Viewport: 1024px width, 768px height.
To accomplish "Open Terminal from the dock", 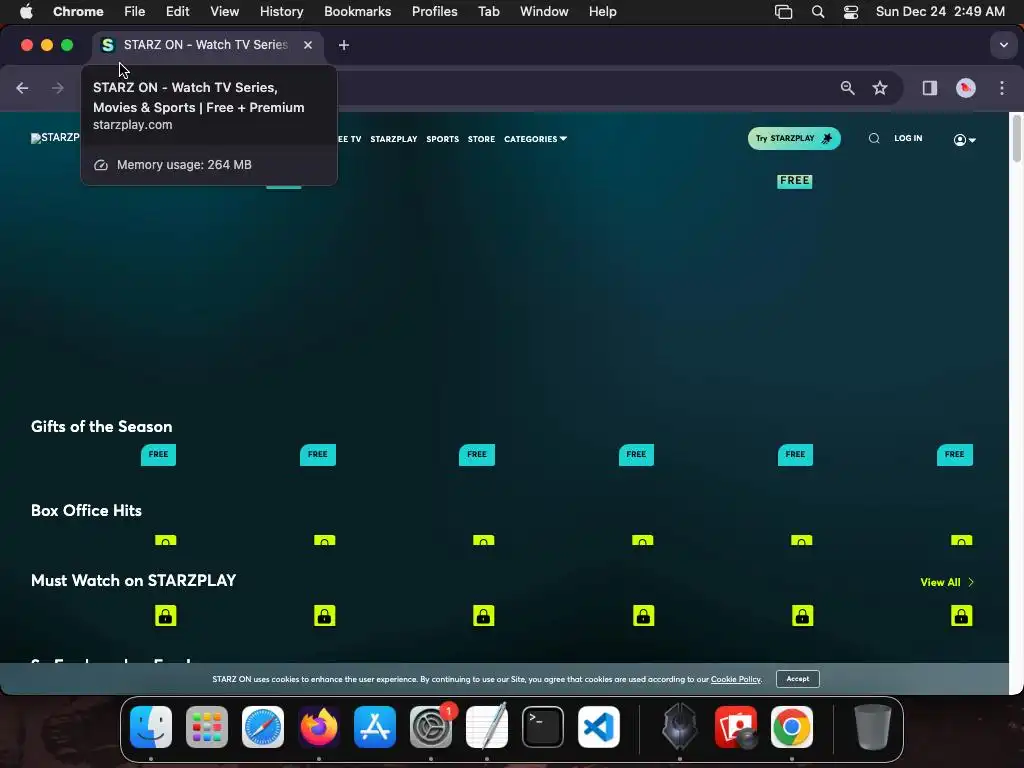I will (x=543, y=727).
